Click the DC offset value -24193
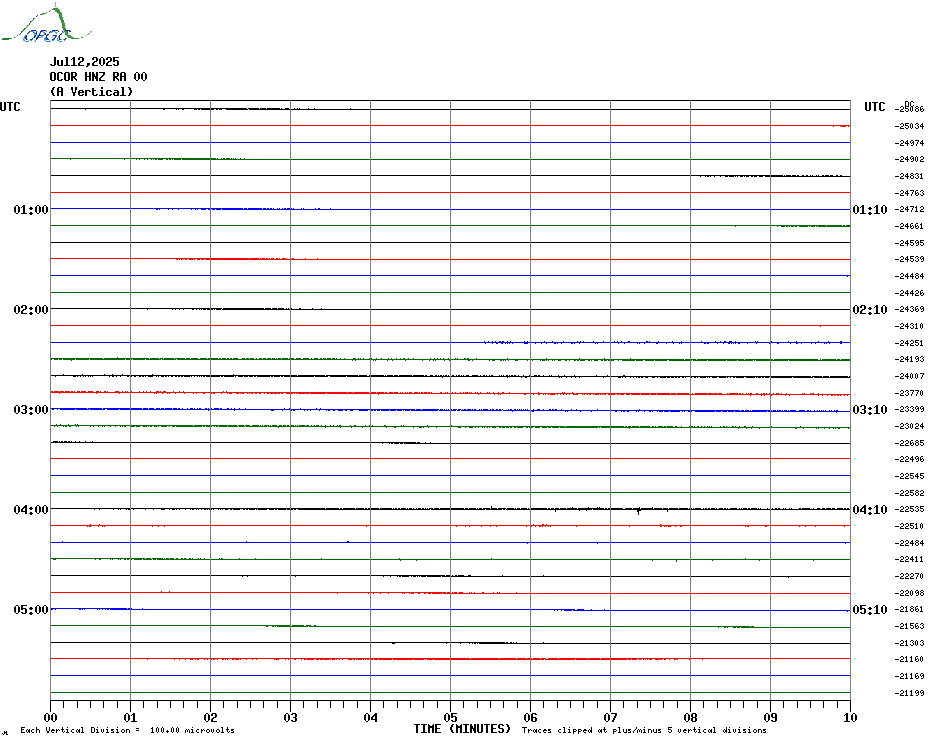This screenshot has height=744, width=930. (x=909, y=359)
